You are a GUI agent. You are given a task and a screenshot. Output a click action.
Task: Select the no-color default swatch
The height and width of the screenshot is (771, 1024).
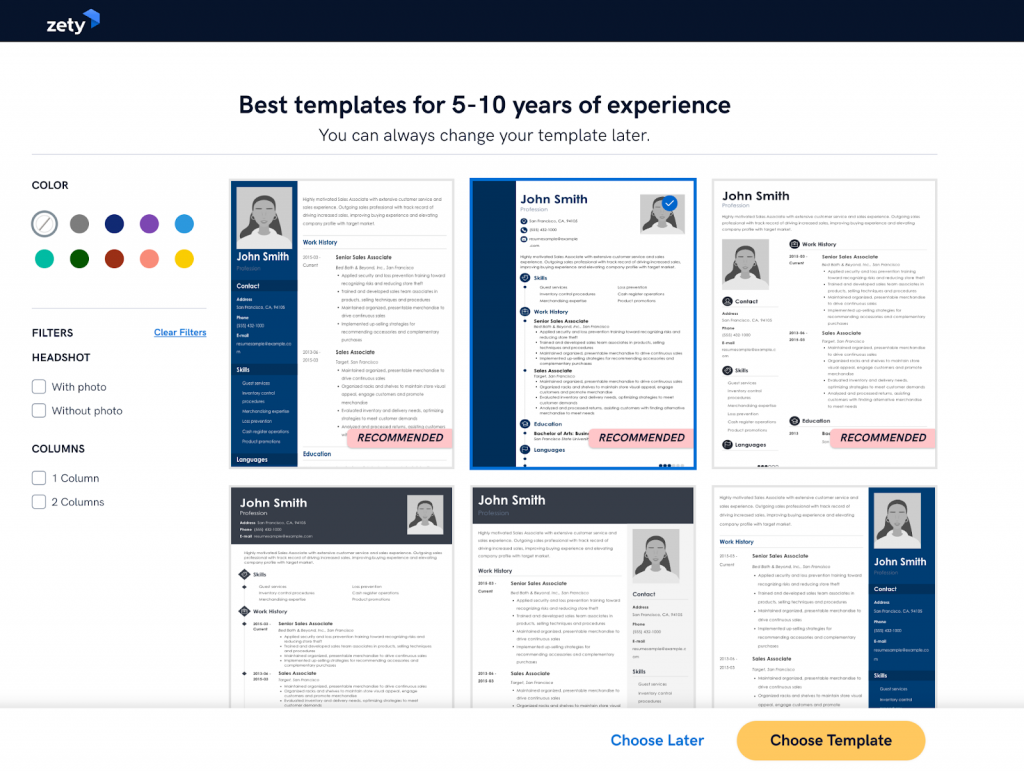click(x=44, y=224)
